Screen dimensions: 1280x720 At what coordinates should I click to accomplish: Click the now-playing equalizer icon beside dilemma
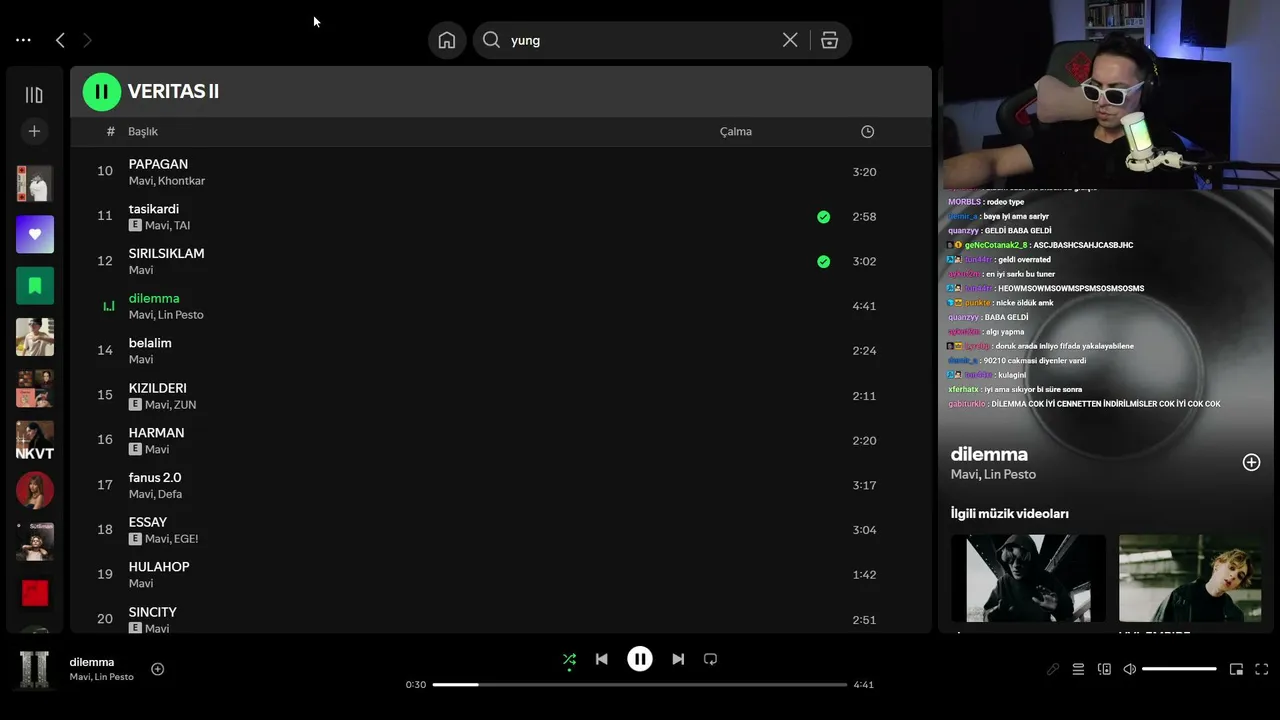click(x=109, y=306)
